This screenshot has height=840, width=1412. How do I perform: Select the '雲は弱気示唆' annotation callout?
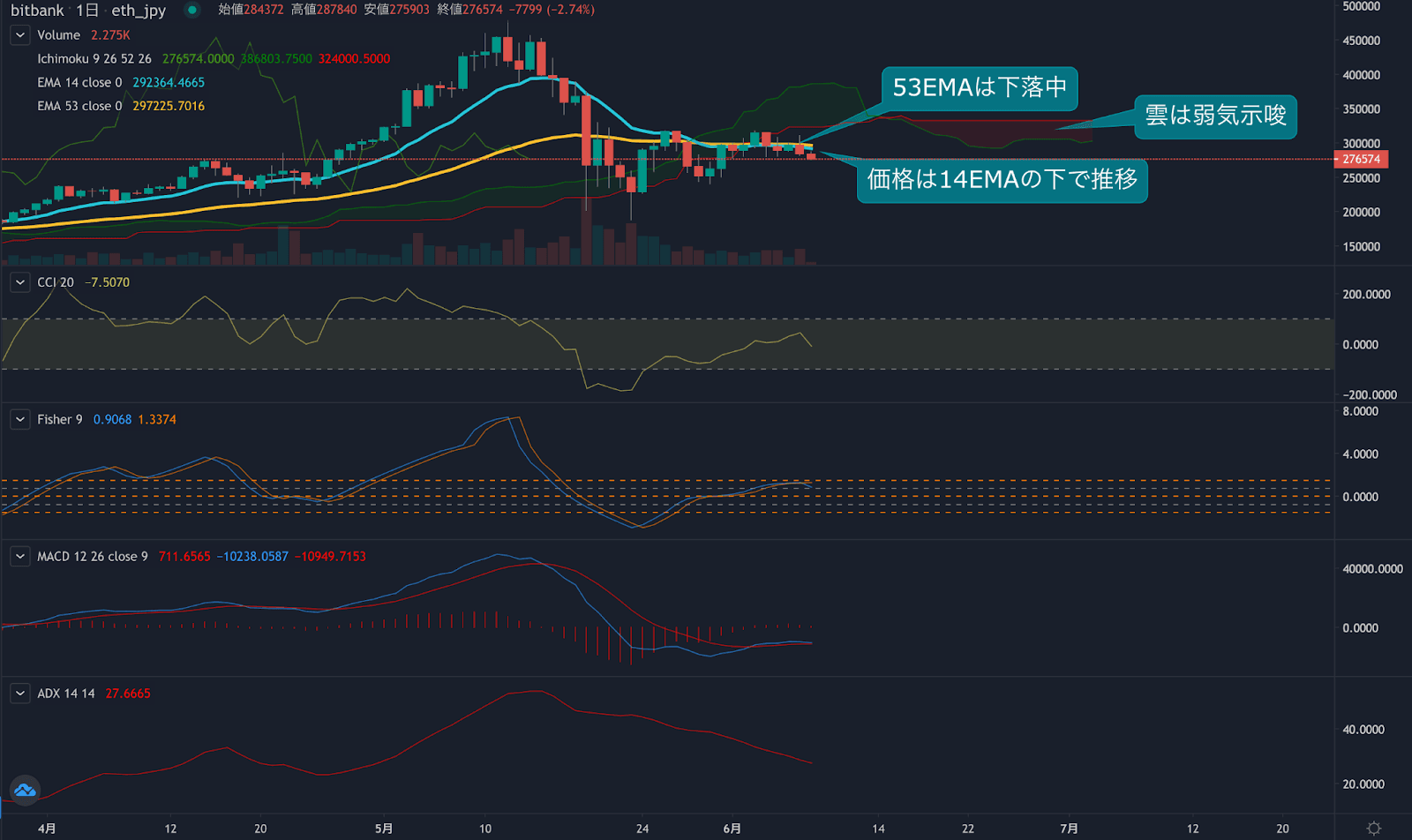tap(1214, 116)
